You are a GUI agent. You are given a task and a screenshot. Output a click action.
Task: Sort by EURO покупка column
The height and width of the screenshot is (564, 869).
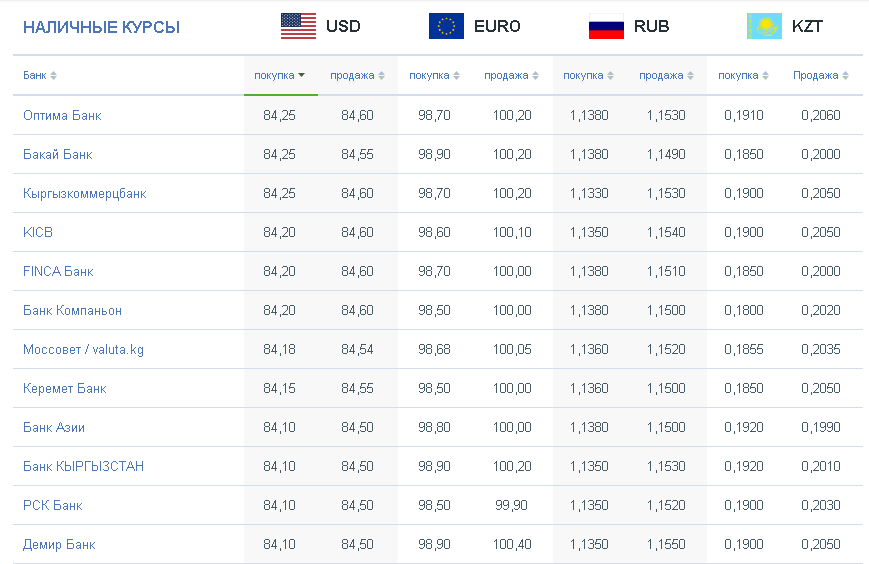[x=434, y=75]
